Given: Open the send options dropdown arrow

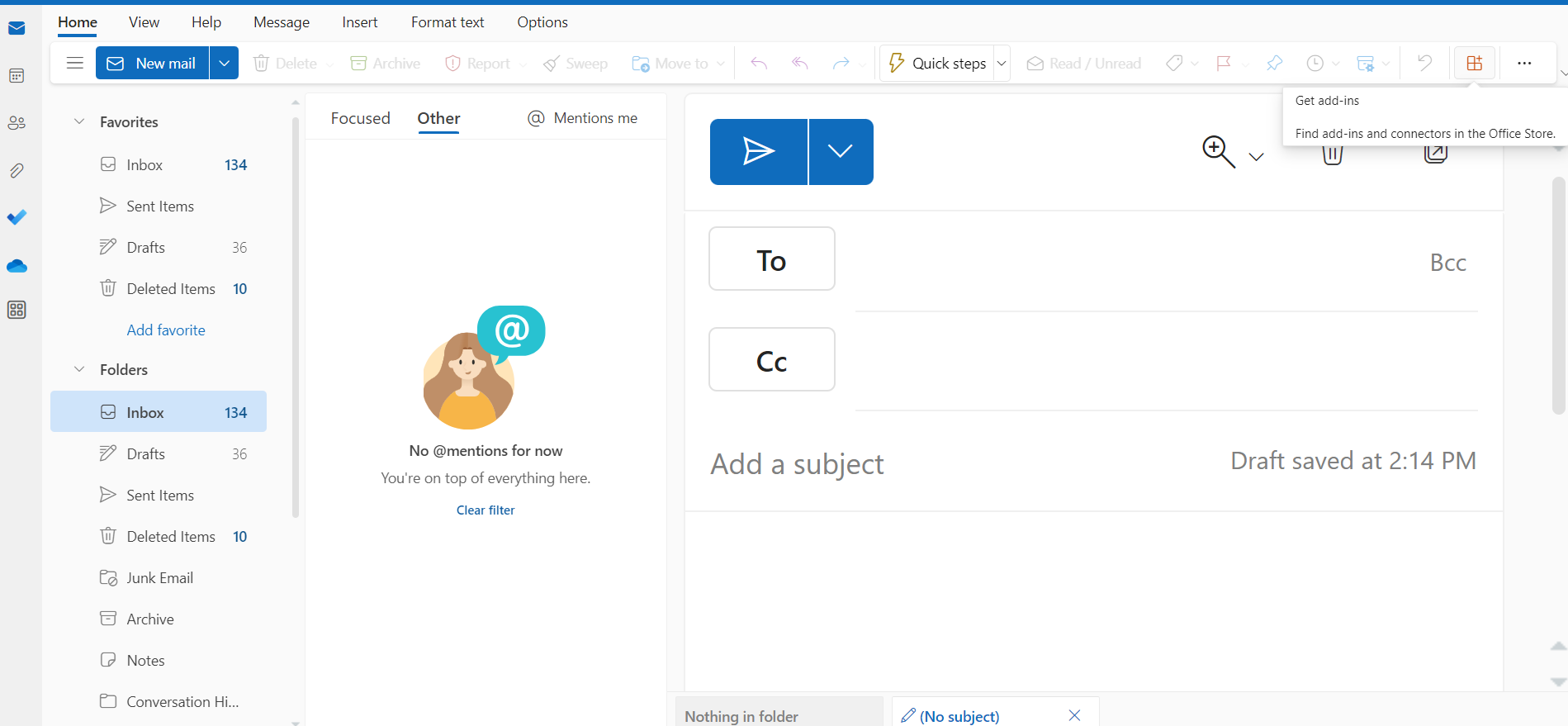Looking at the screenshot, I should [841, 152].
